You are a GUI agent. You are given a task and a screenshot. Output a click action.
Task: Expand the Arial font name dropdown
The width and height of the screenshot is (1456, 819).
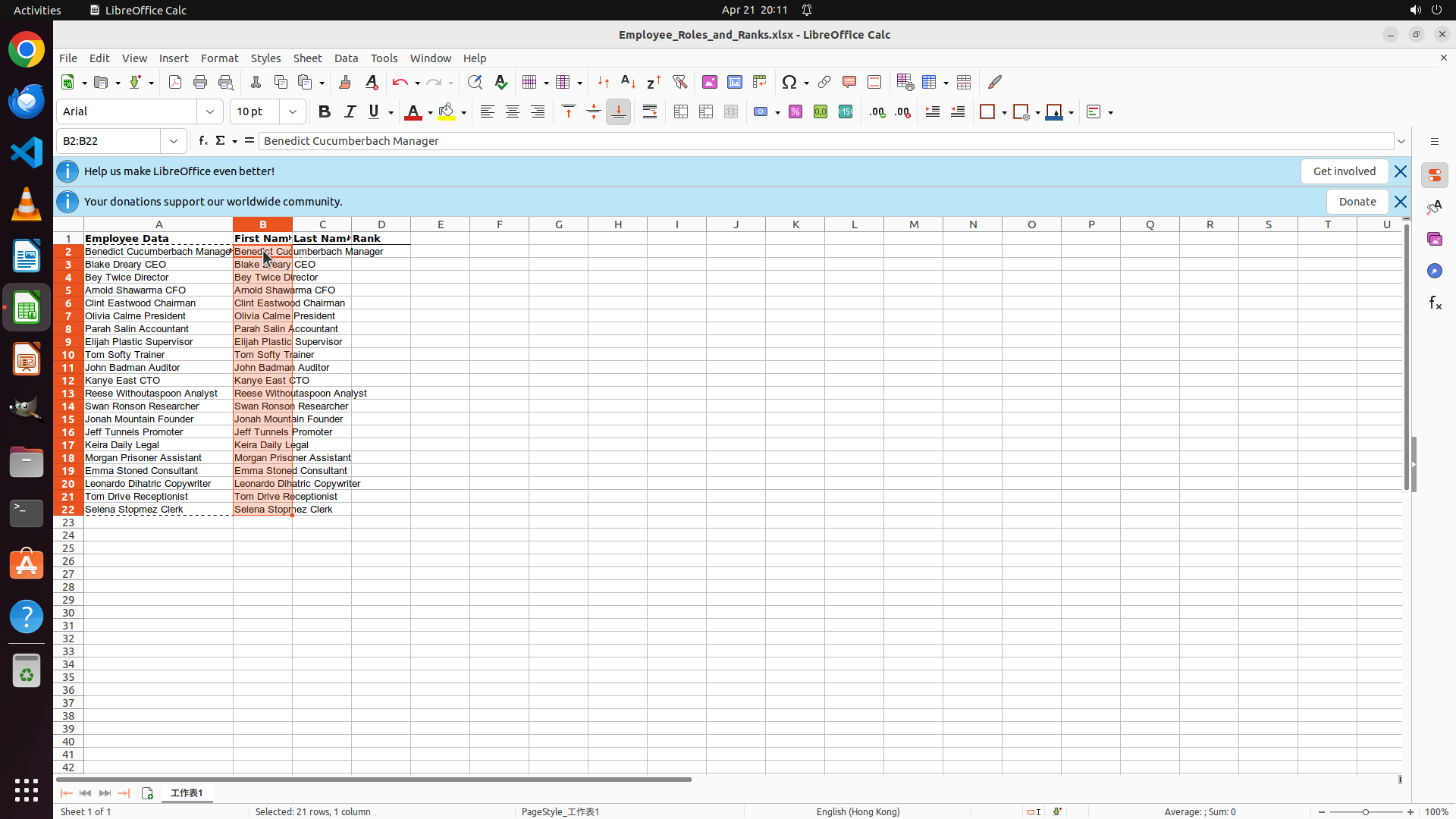click(x=210, y=112)
